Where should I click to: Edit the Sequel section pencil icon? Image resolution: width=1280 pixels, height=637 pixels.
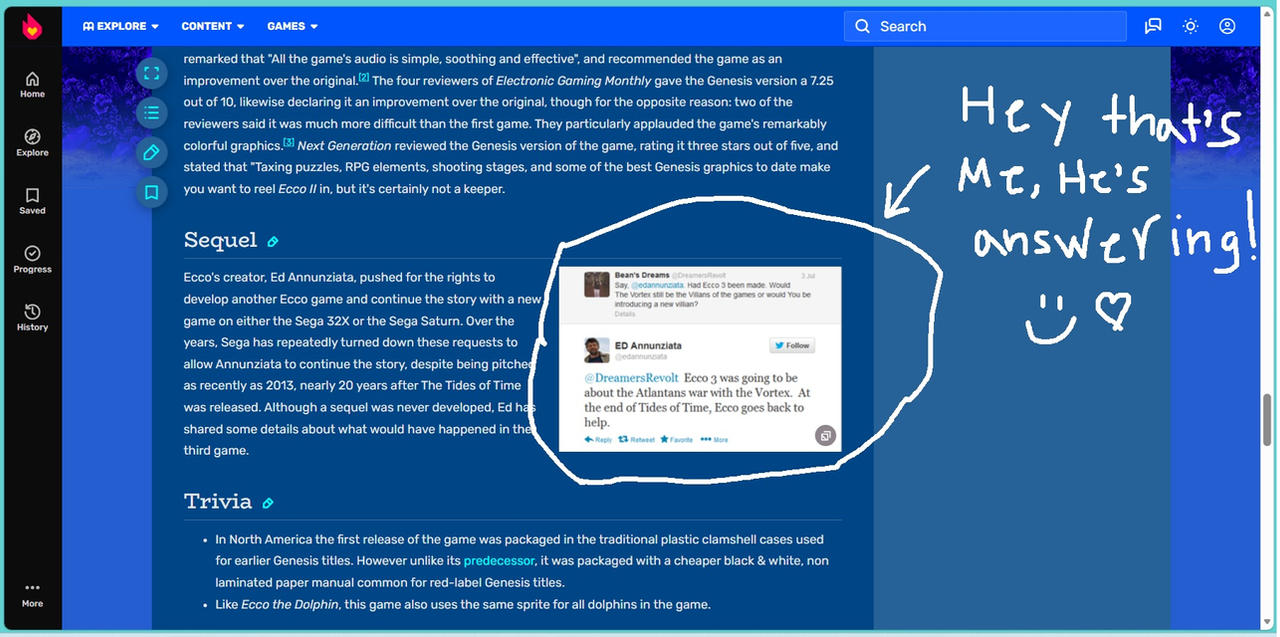(x=272, y=242)
